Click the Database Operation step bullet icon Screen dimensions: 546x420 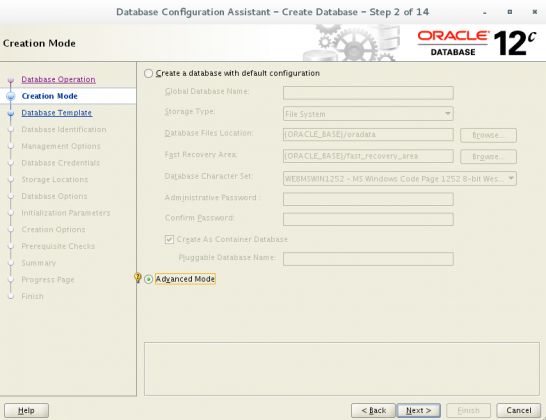[11, 80]
